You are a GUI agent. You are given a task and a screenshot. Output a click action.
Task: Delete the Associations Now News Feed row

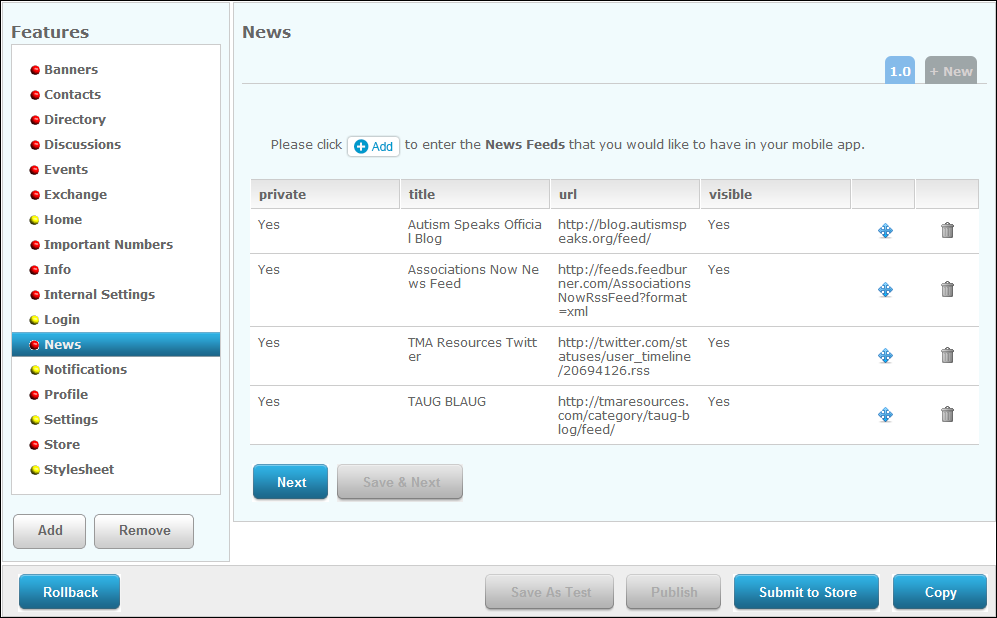pyautogui.click(x=947, y=290)
